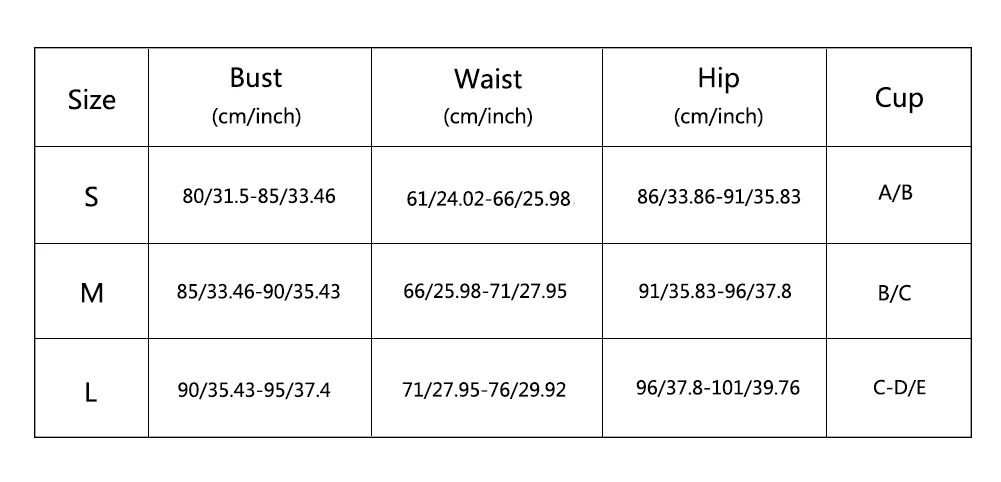Select the L size row label
1001x482 pixels.
91,392
